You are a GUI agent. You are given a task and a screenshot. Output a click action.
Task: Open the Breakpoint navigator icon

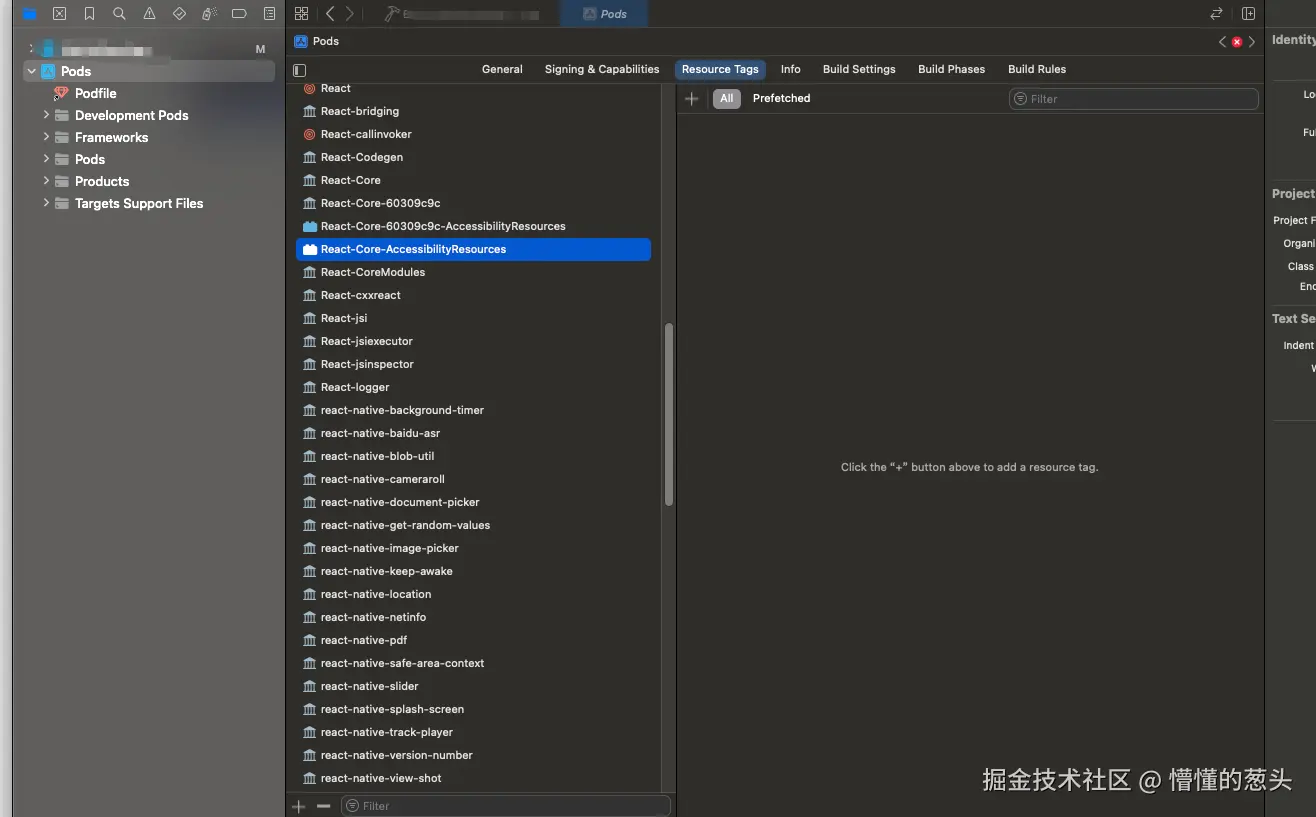click(x=239, y=14)
